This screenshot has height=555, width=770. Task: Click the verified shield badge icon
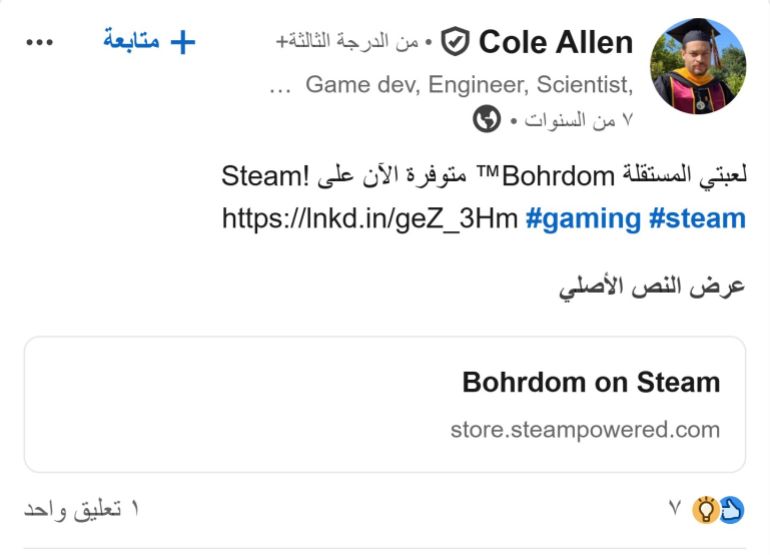click(x=456, y=42)
